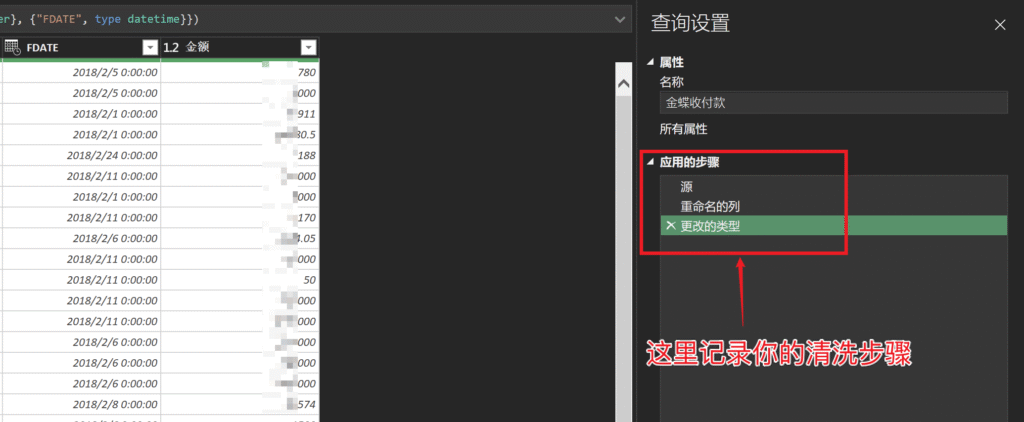Select the 源 step

833,187
